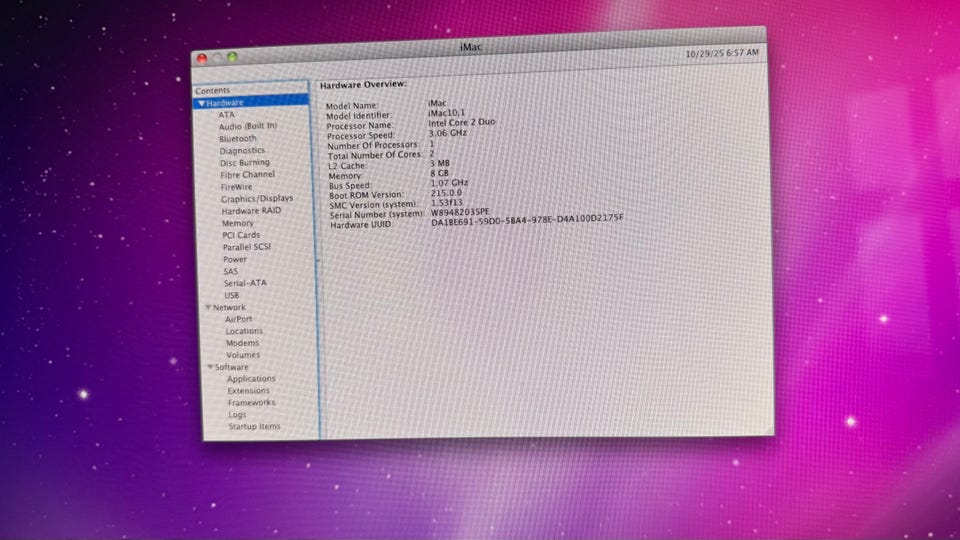Click the 1.07 GHz bus speed value
Image resolution: width=960 pixels, height=540 pixels.
click(x=449, y=183)
